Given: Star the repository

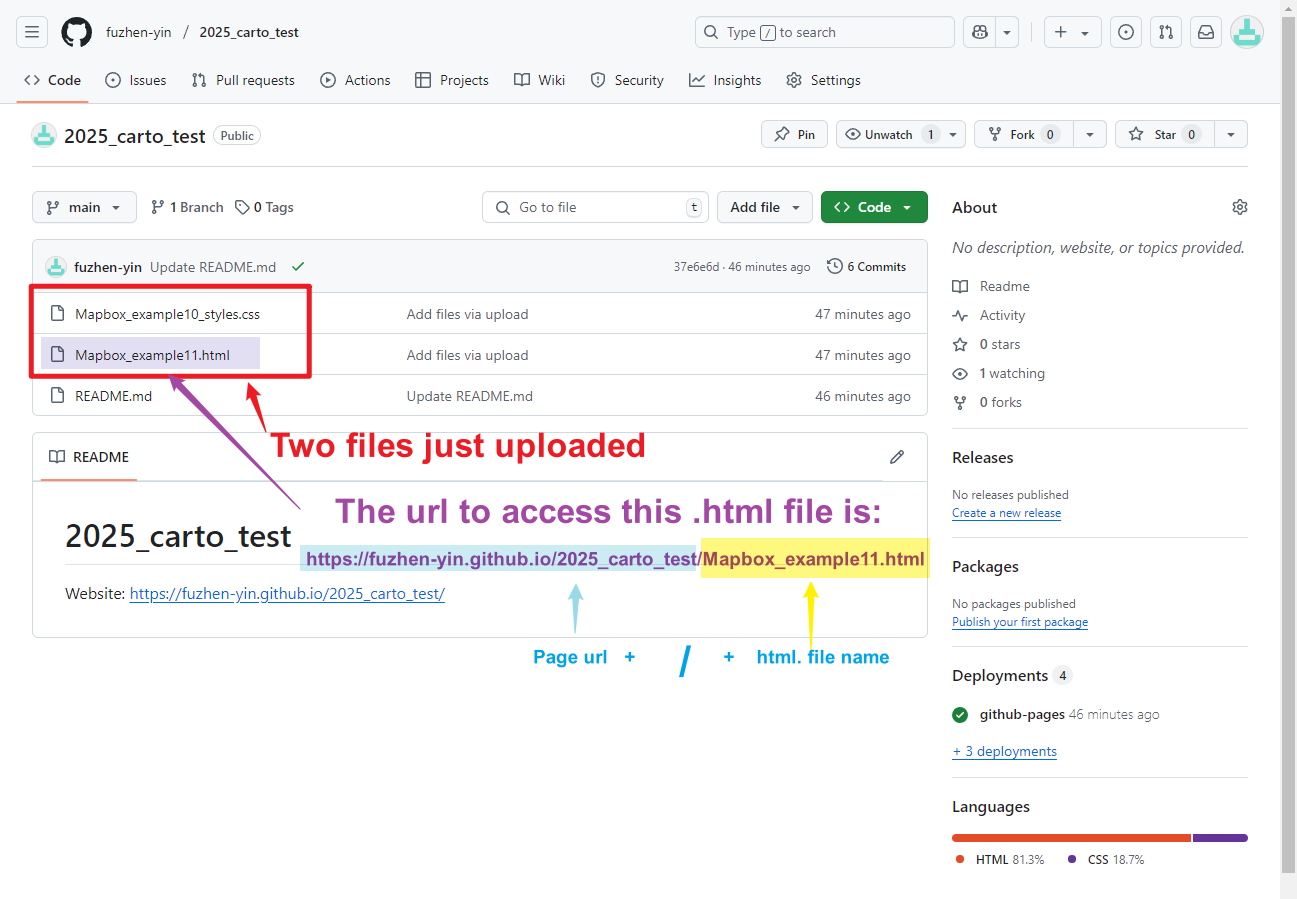Looking at the screenshot, I should 1165,135.
